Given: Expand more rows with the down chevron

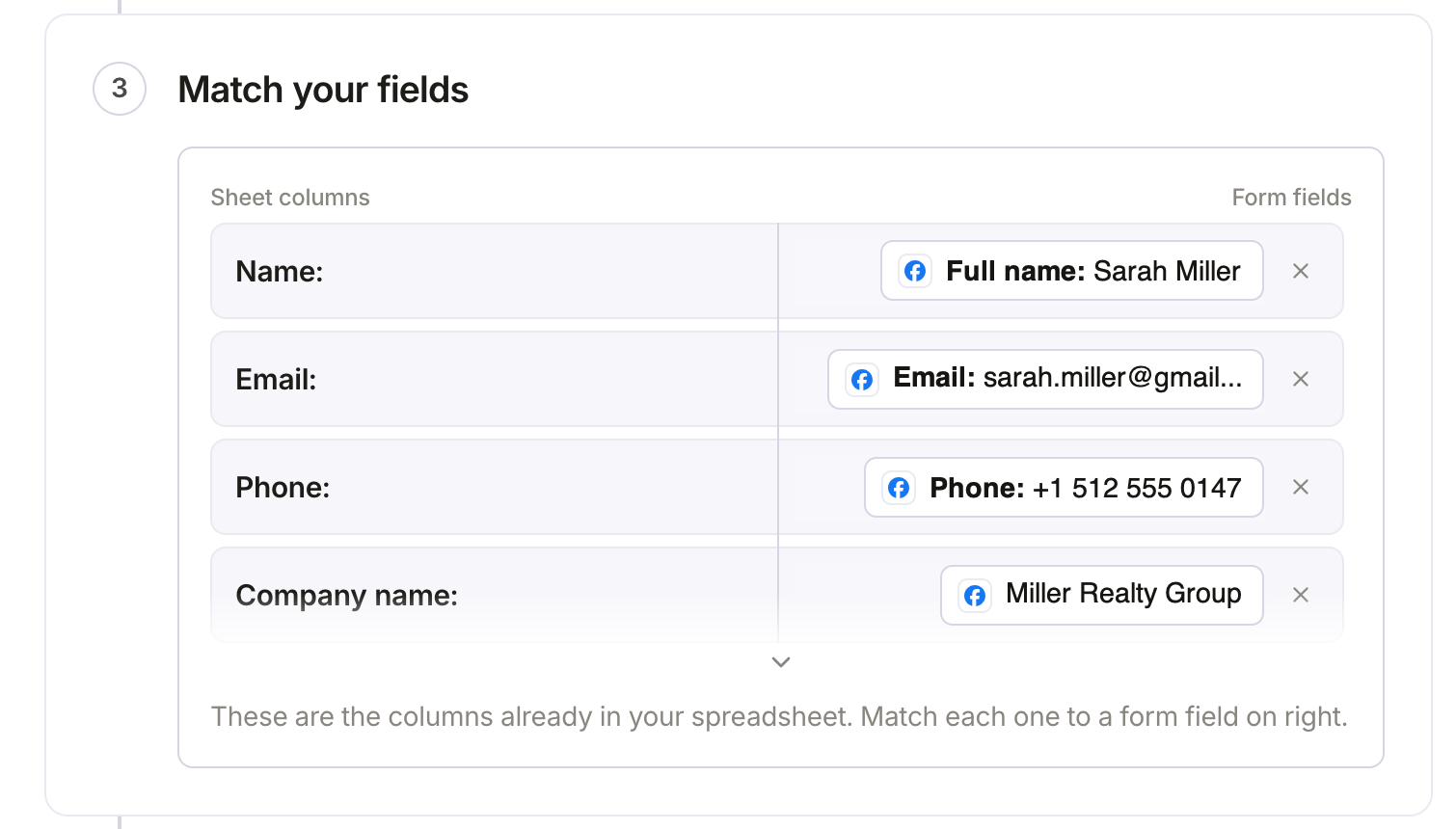Looking at the screenshot, I should click(781, 662).
